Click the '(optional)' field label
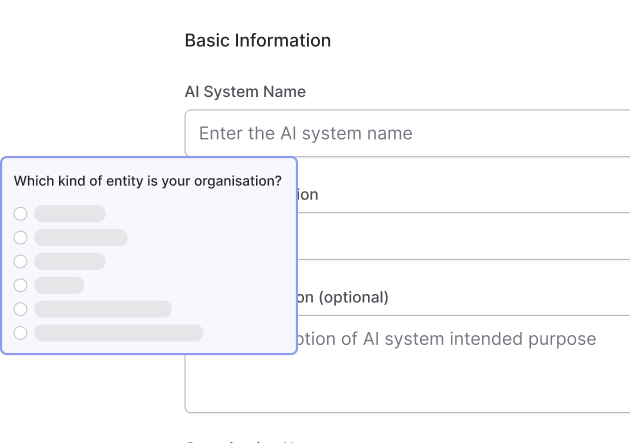This screenshot has height=443, width=630. click(x=343, y=297)
